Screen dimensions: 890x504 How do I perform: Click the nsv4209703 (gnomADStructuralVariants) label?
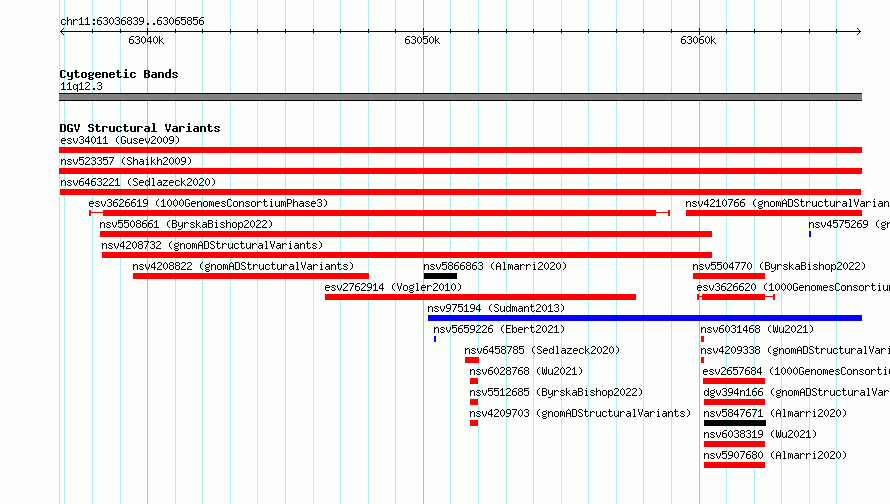click(580, 413)
